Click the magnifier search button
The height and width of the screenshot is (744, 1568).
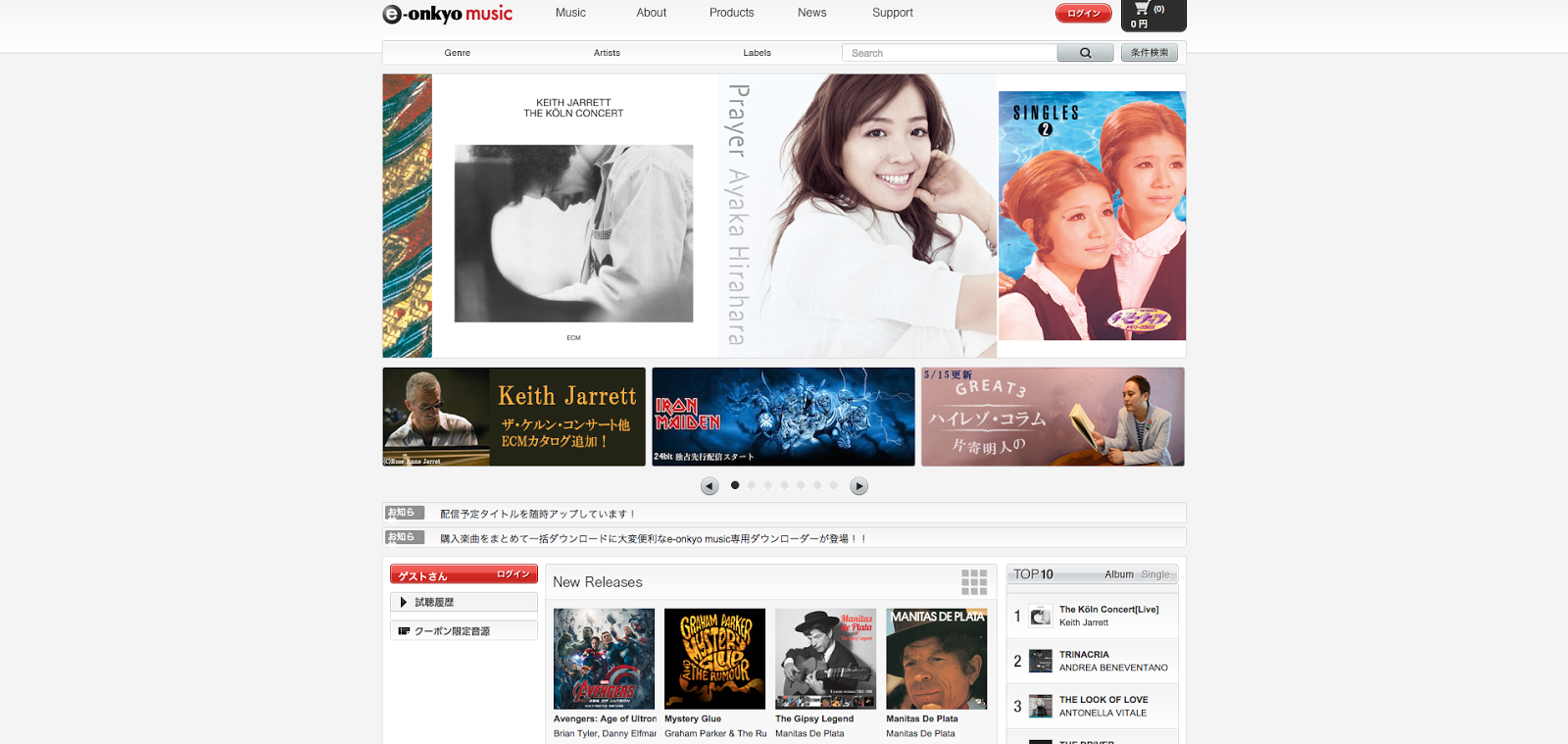coord(1085,53)
